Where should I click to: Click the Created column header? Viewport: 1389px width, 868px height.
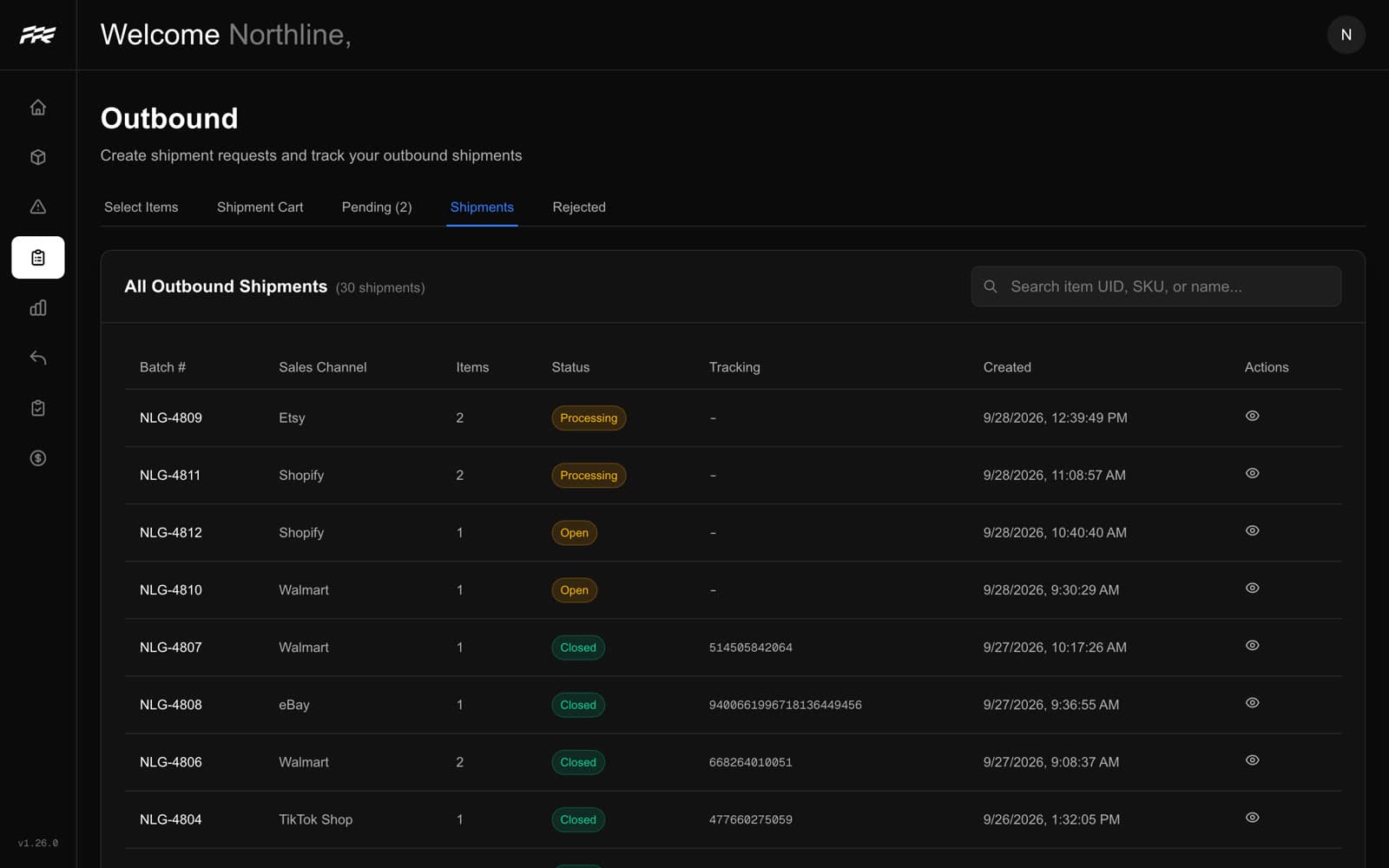[1007, 367]
